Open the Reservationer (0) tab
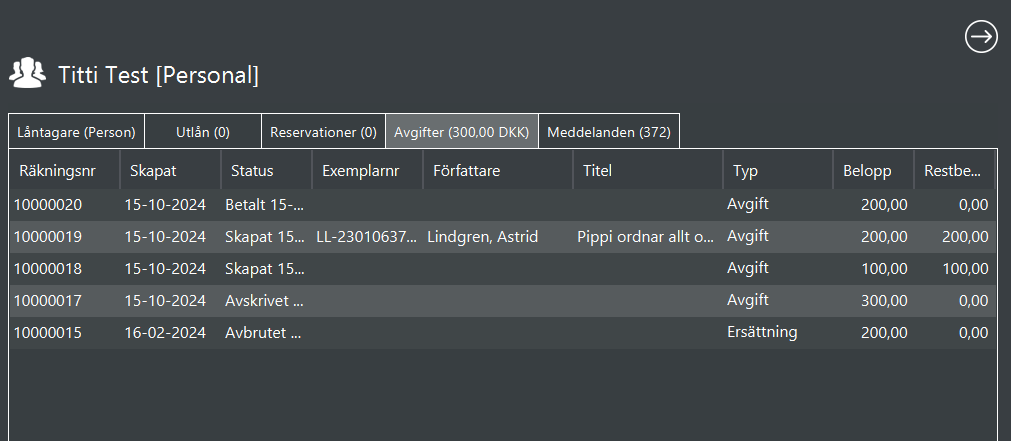The width and height of the screenshot is (1011, 441). click(323, 132)
